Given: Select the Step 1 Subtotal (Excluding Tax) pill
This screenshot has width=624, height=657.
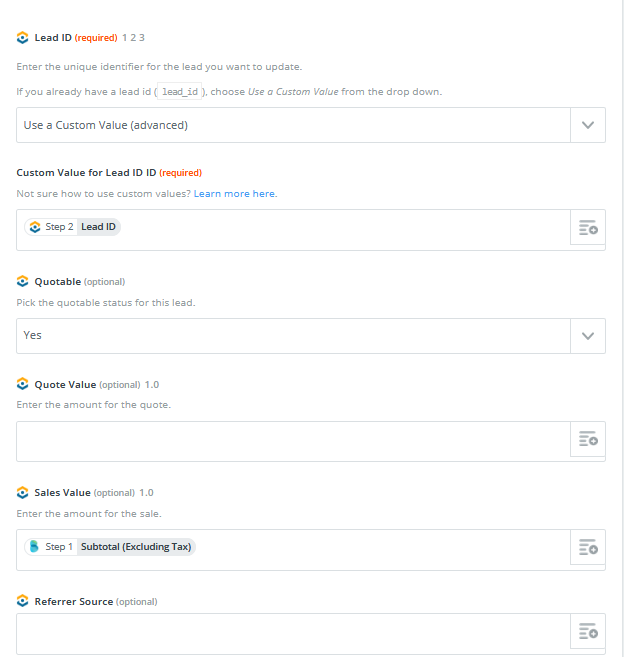Looking at the screenshot, I should click(x=110, y=547).
